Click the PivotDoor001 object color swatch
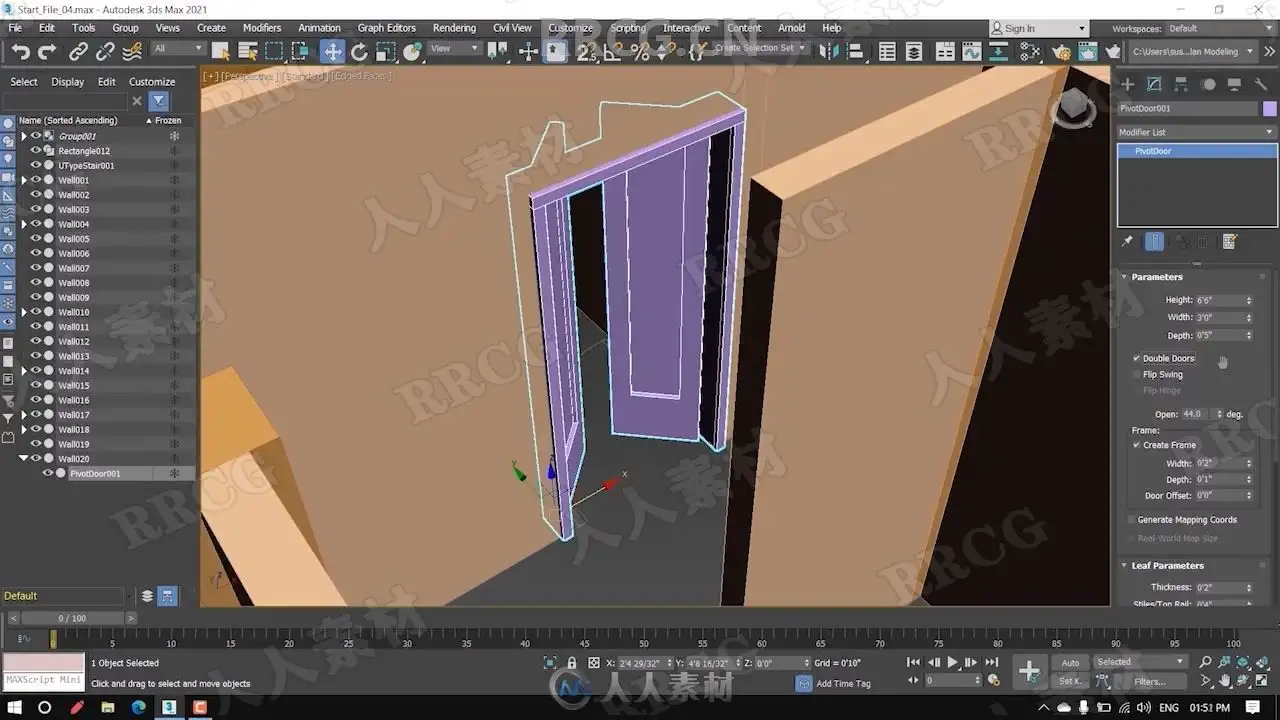1280x720 pixels. point(1270,108)
